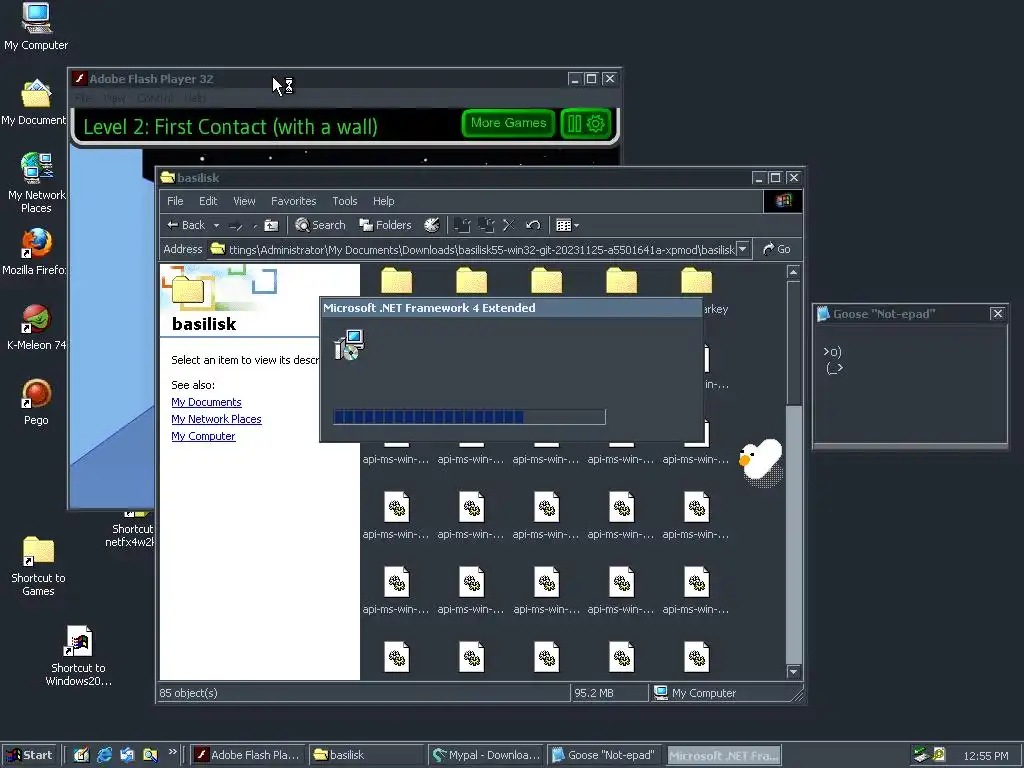Click the 12:55 PM taskbar clock

pos(986,756)
